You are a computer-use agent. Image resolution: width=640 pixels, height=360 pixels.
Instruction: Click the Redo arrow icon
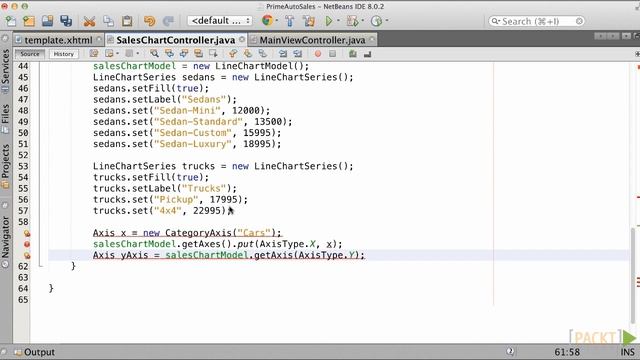tap(168, 21)
